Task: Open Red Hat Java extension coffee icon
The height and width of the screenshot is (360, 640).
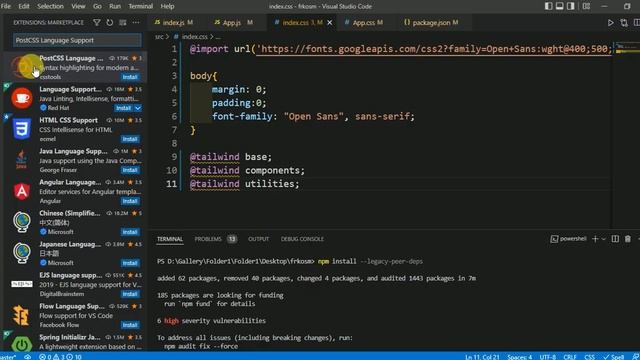Action: pyautogui.click(x=22, y=98)
